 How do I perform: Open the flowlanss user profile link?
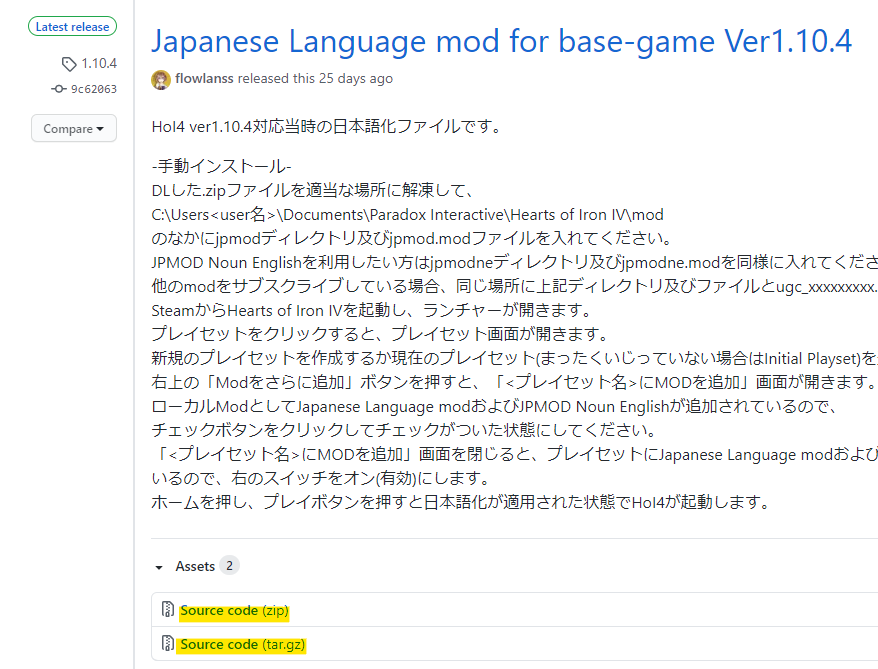[204, 78]
